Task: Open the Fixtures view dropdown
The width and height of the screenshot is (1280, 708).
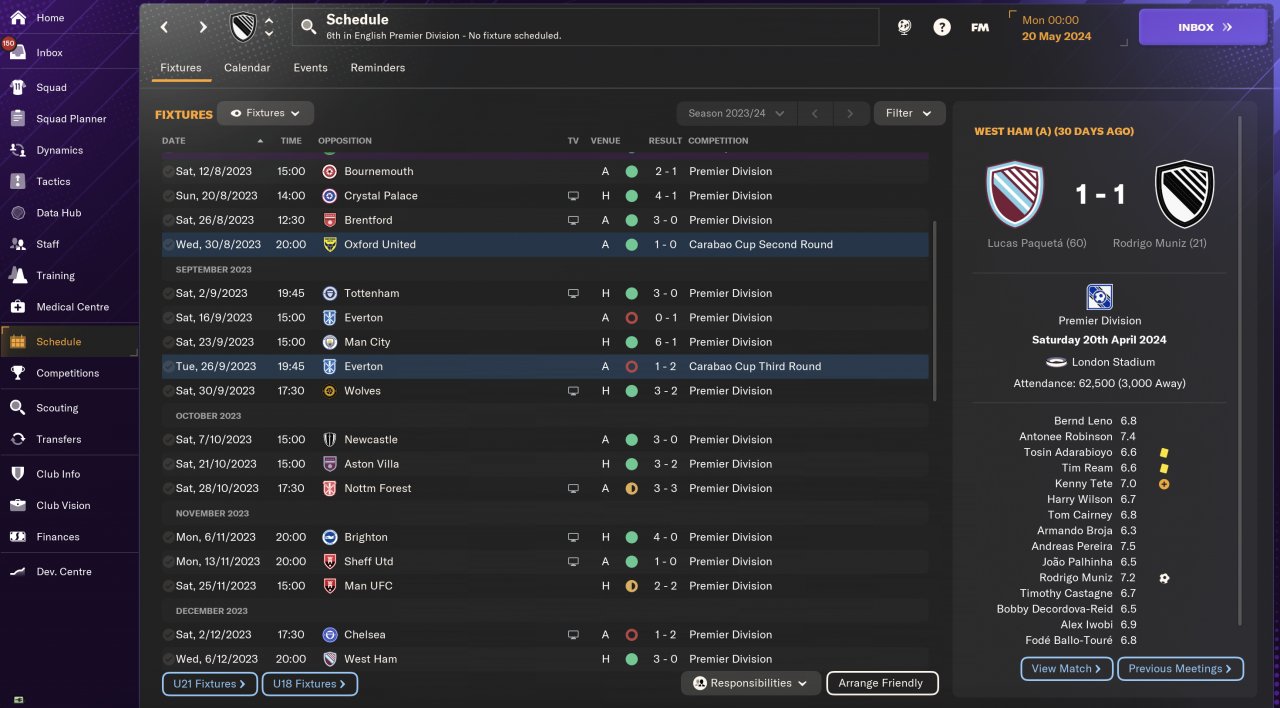Action: pos(266,114)
